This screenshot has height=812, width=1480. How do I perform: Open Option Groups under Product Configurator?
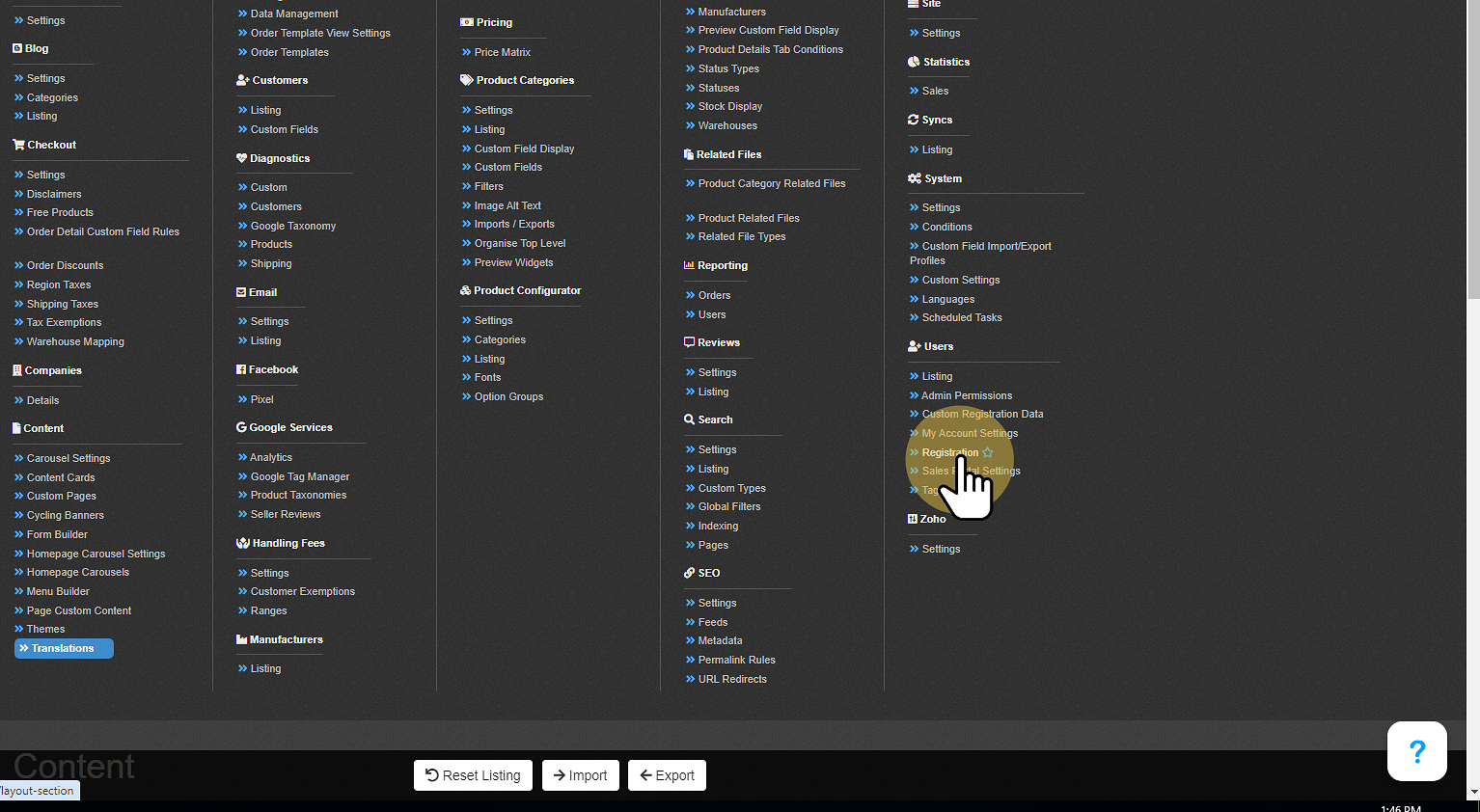pos(508,396)
